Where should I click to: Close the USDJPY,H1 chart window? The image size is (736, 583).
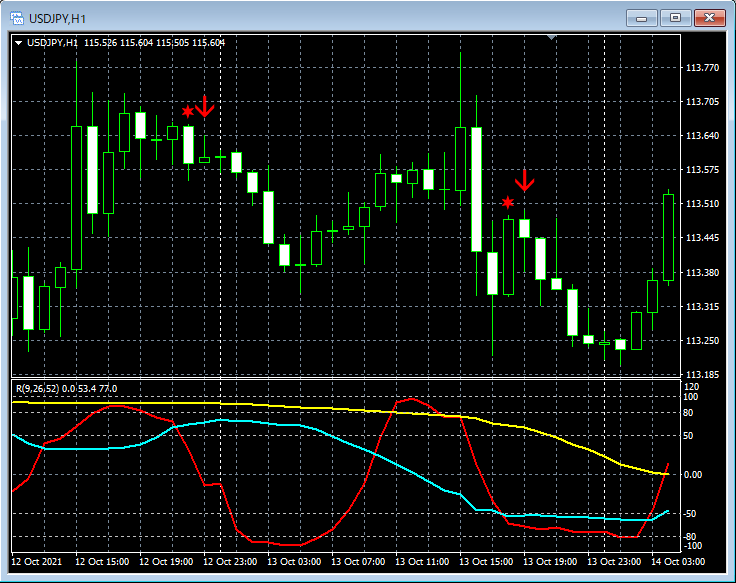point(710,18)
